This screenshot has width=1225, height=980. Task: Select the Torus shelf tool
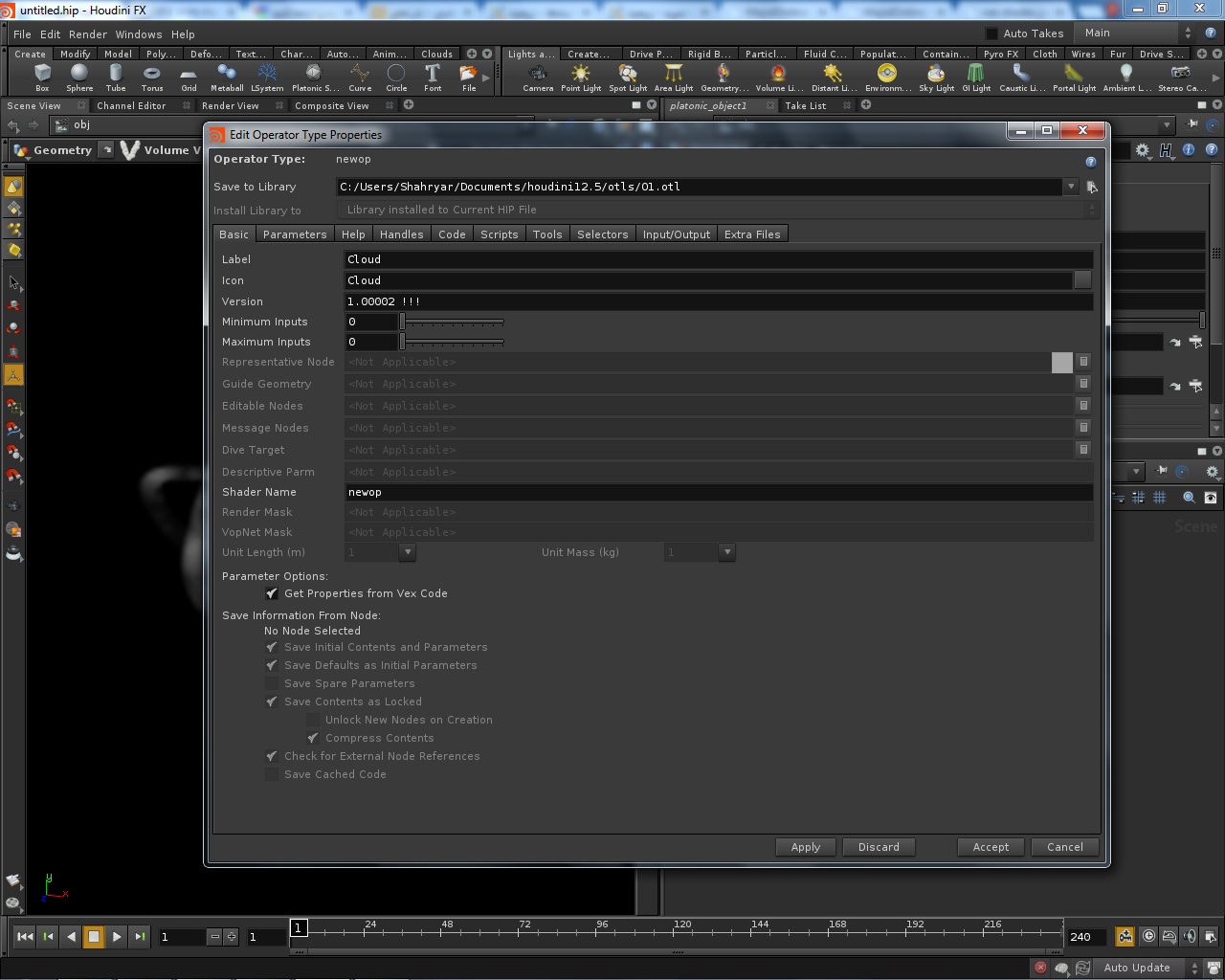(152, 78)
